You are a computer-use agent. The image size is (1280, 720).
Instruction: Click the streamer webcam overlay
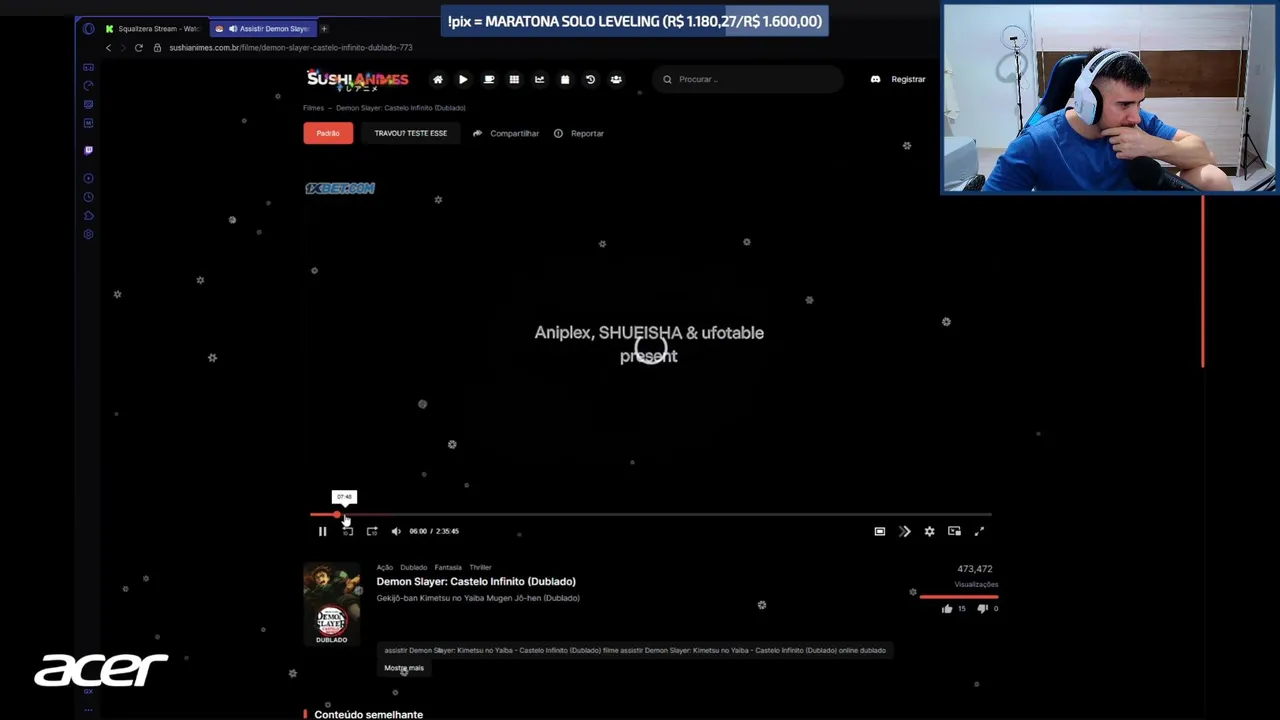pyautogui.click(x=1109, y=97)
